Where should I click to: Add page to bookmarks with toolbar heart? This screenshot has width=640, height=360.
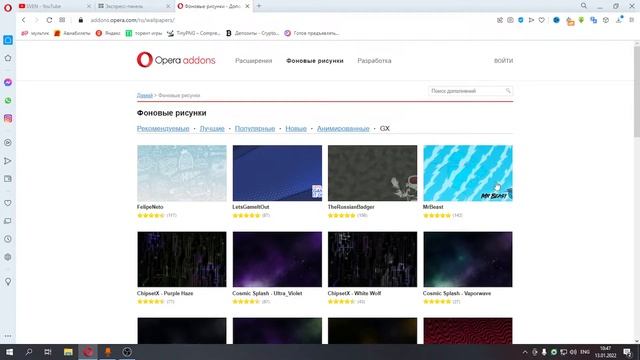pyautogui.click(x=542, y=20)
